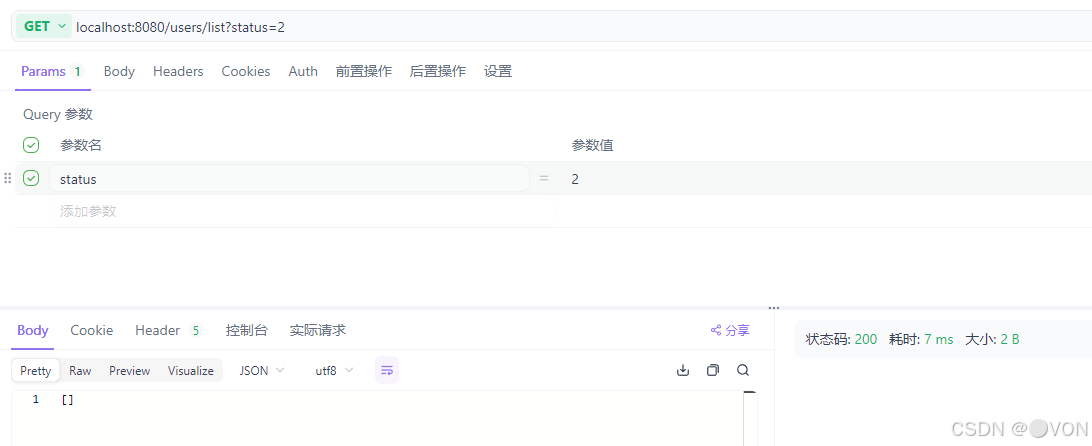Toggle the word wrap icon
This screenshot has width=1092, height=446.
[x=387, y=370]
